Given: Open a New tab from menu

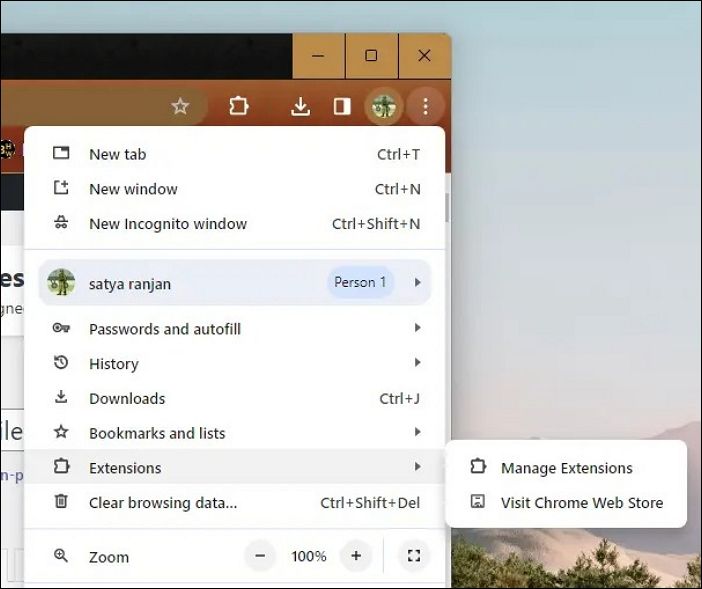Looking at the screenshot, I should click(x=118, y=154).
